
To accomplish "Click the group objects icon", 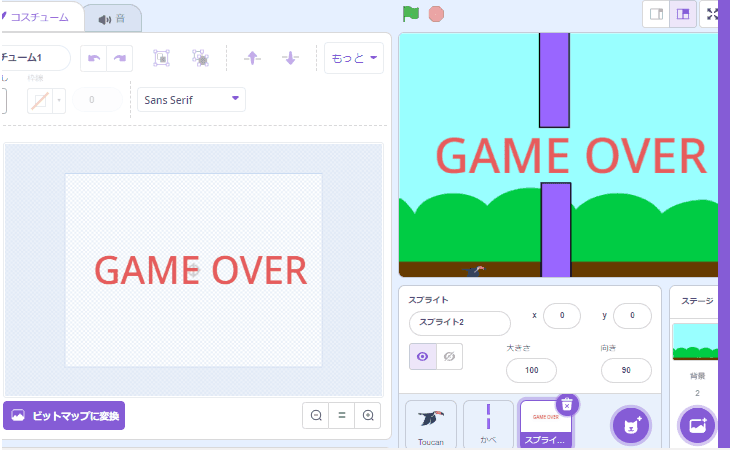I will 161,59.
